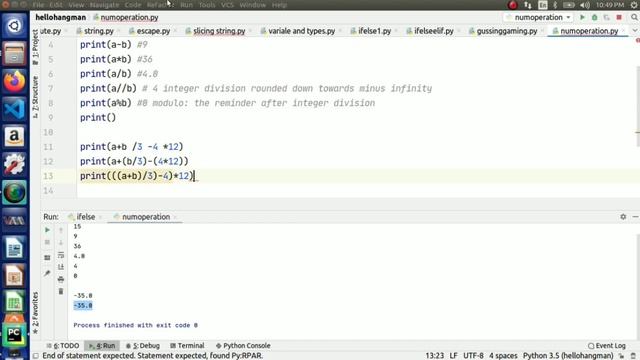Viewport: 640px width, 360px height.
Task: Toggle the Structure tool window side tab
Action: pyautogui.click(x=35, y=97)
